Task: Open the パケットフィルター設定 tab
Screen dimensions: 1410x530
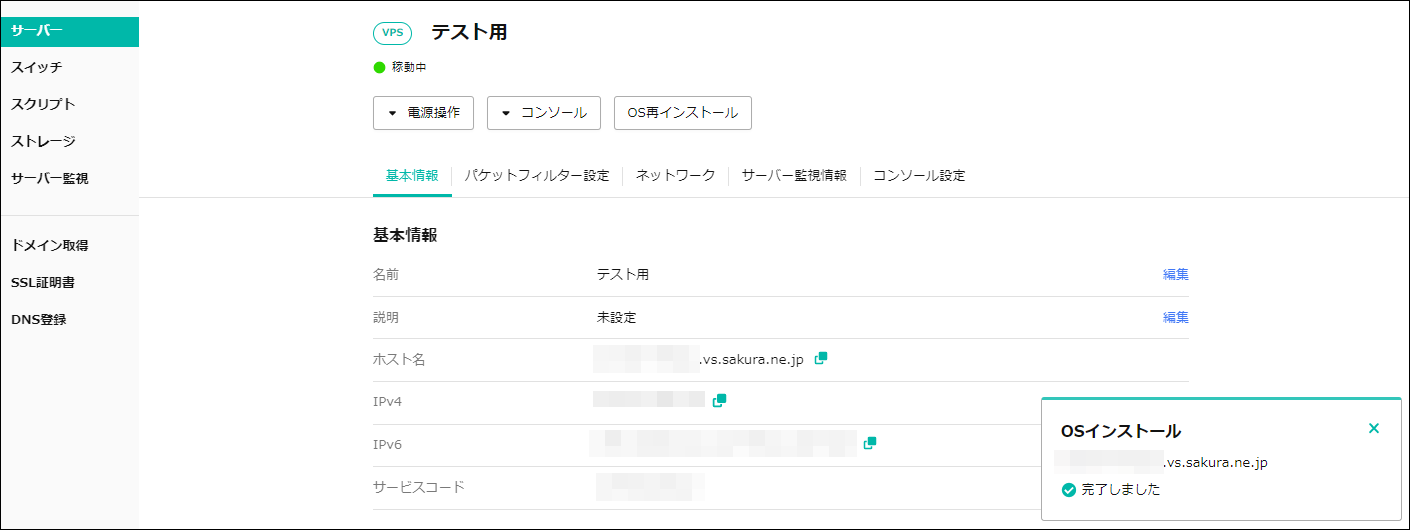Action: click(536, 175)
